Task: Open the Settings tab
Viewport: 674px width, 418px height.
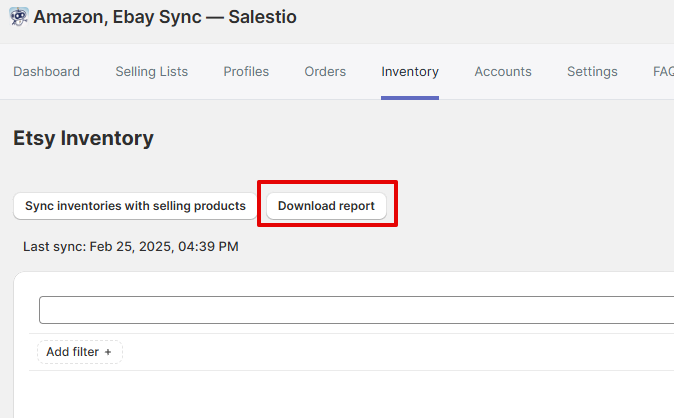Action: pos(592,71)
